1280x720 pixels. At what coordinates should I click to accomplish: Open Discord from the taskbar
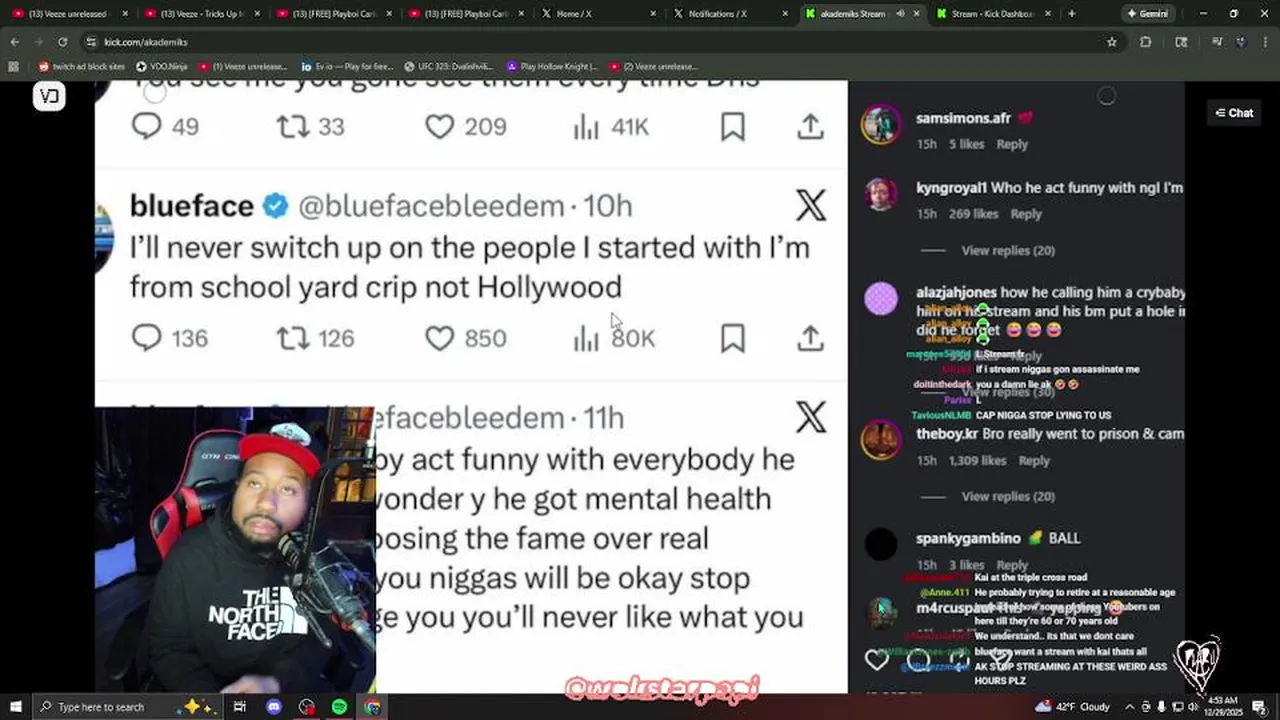point(273,707)
